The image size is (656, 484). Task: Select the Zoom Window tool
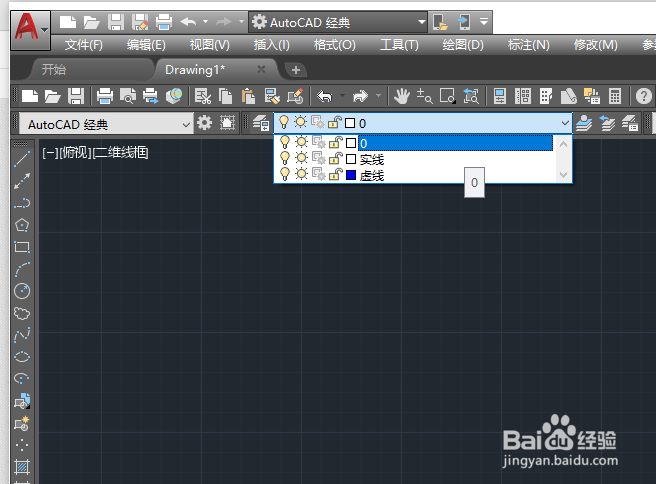[447, 96]
